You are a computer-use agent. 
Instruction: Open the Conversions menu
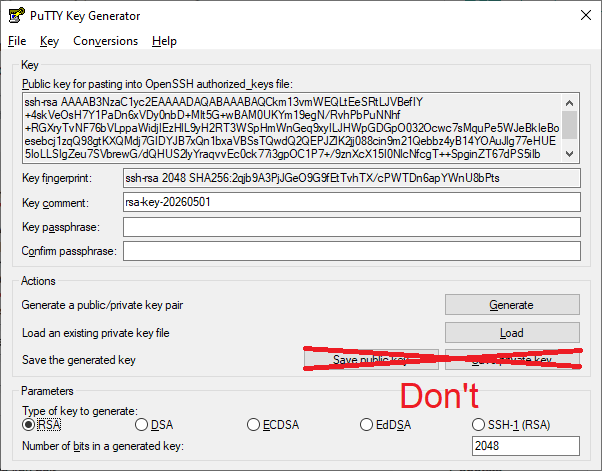click(105, 41)
